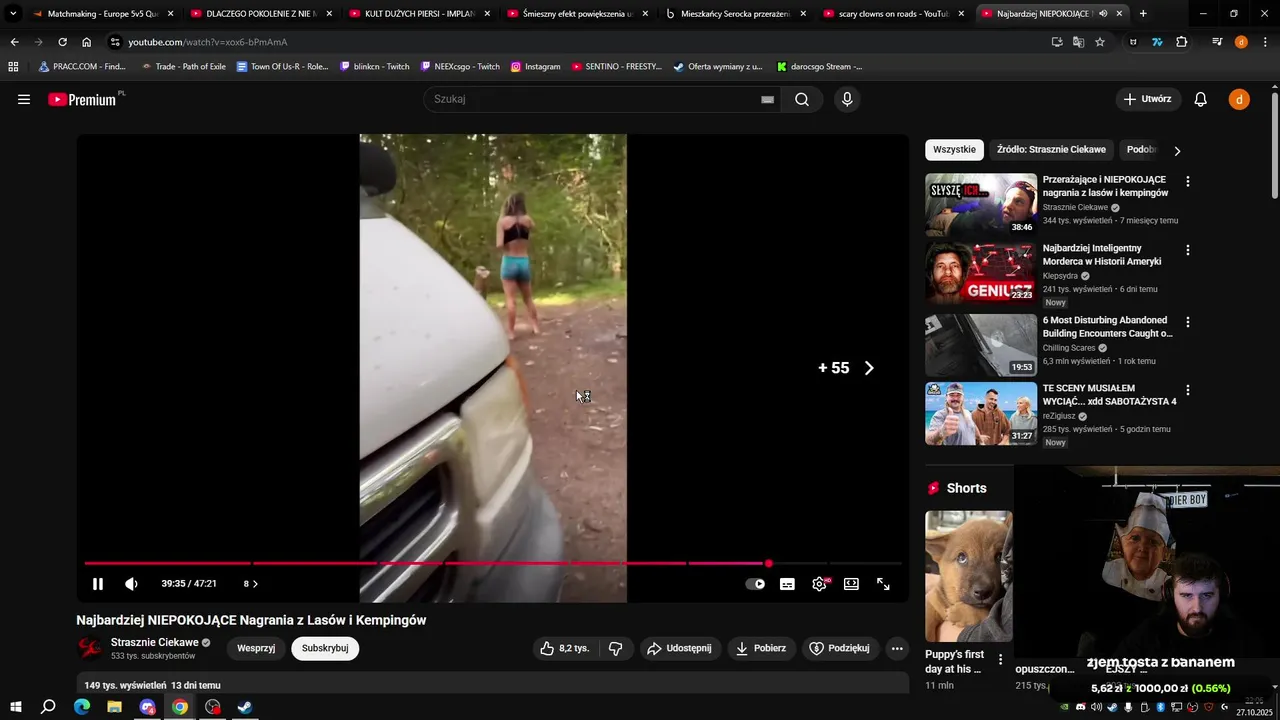Open the YouTube hamburger guide menu
1280x720 pixels.
tap(24, 99)
